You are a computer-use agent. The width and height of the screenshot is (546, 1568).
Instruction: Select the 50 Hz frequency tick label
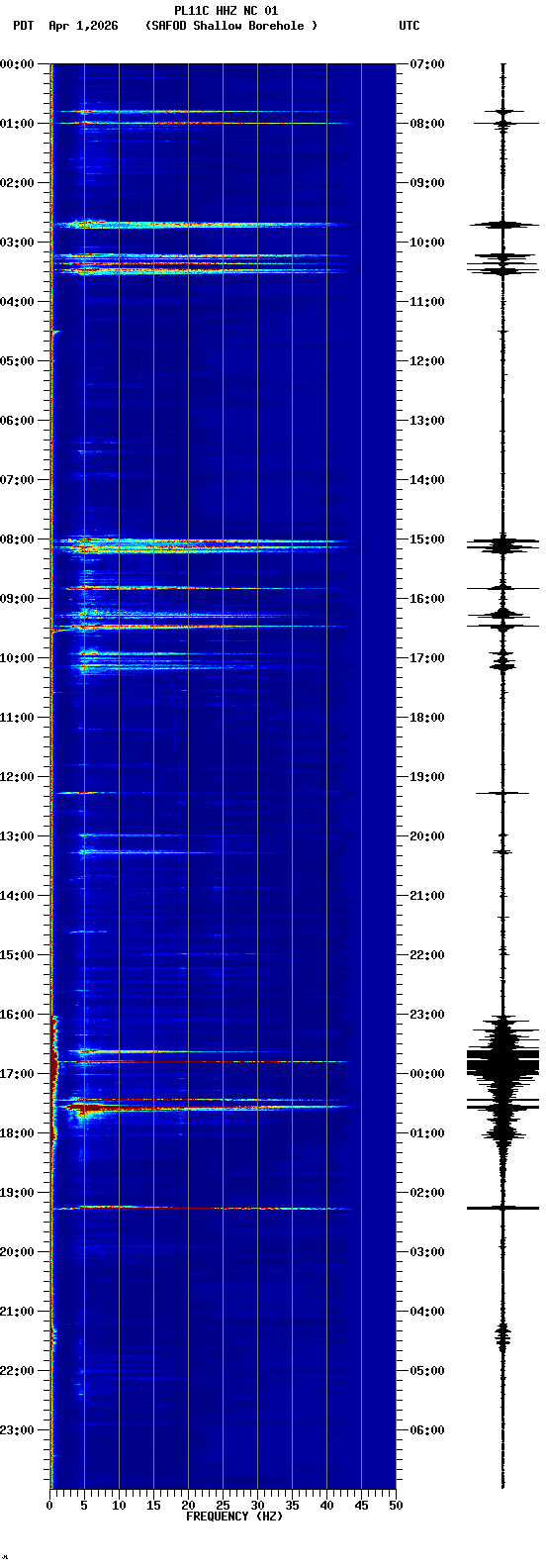pos(396,1506)
